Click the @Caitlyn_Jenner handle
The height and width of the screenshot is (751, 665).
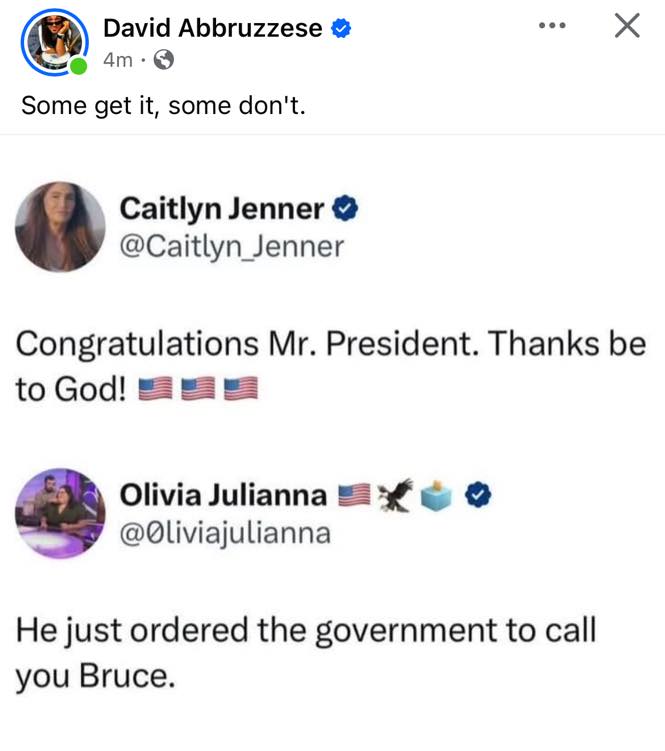coord(231,246)
